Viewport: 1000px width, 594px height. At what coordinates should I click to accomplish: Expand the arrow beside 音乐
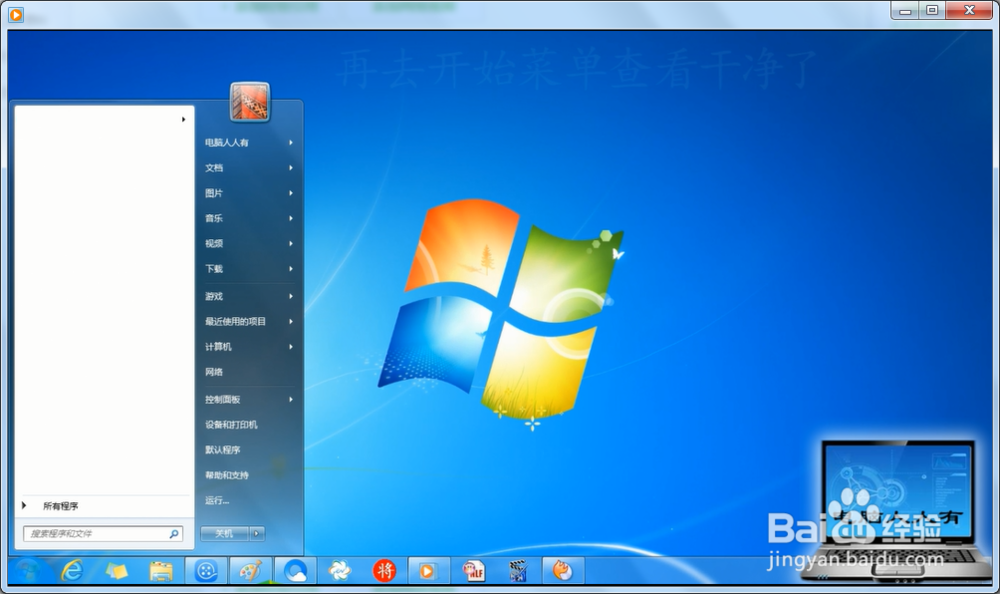pos(291,218)
